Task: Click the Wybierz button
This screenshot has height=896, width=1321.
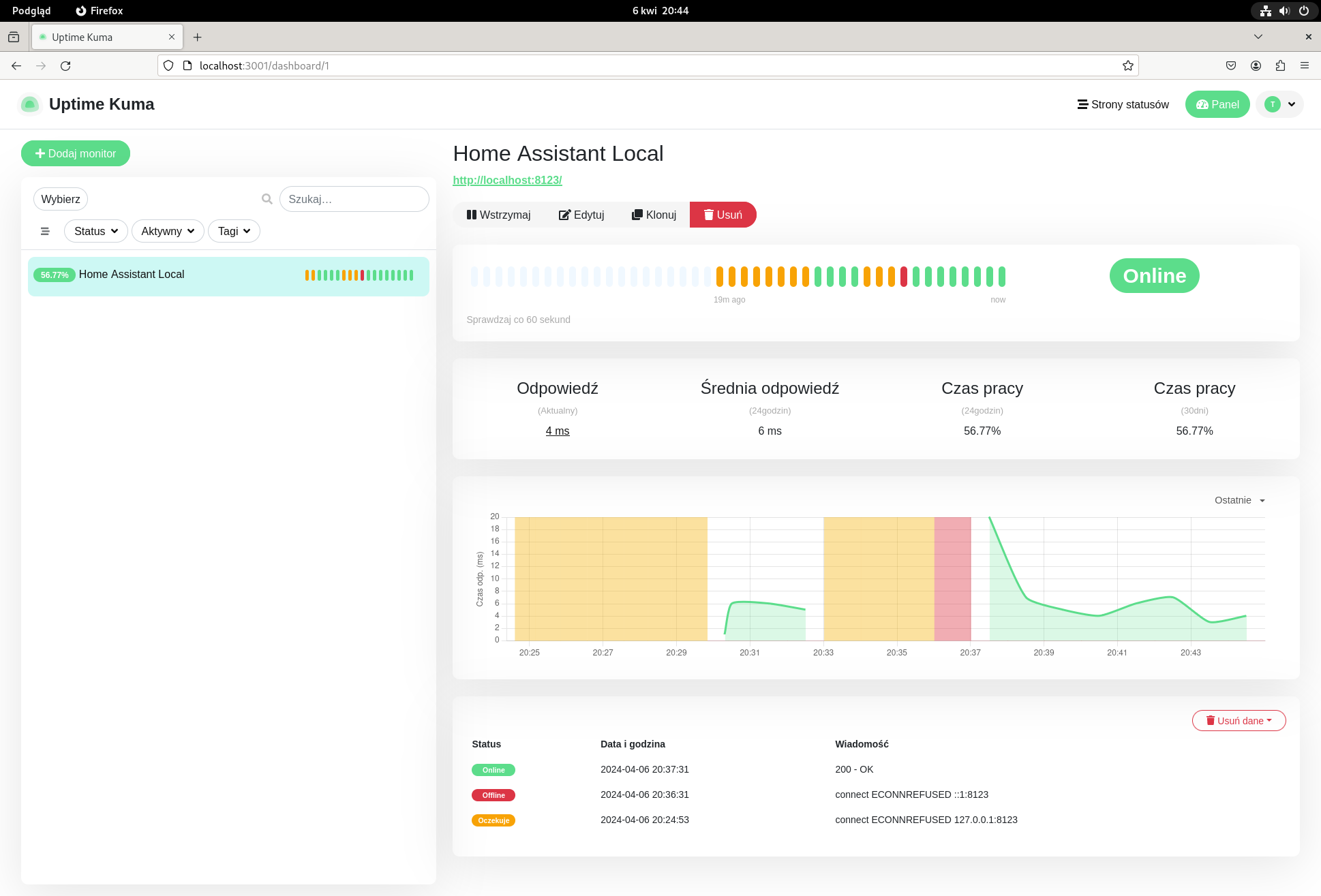Action: 61,199
